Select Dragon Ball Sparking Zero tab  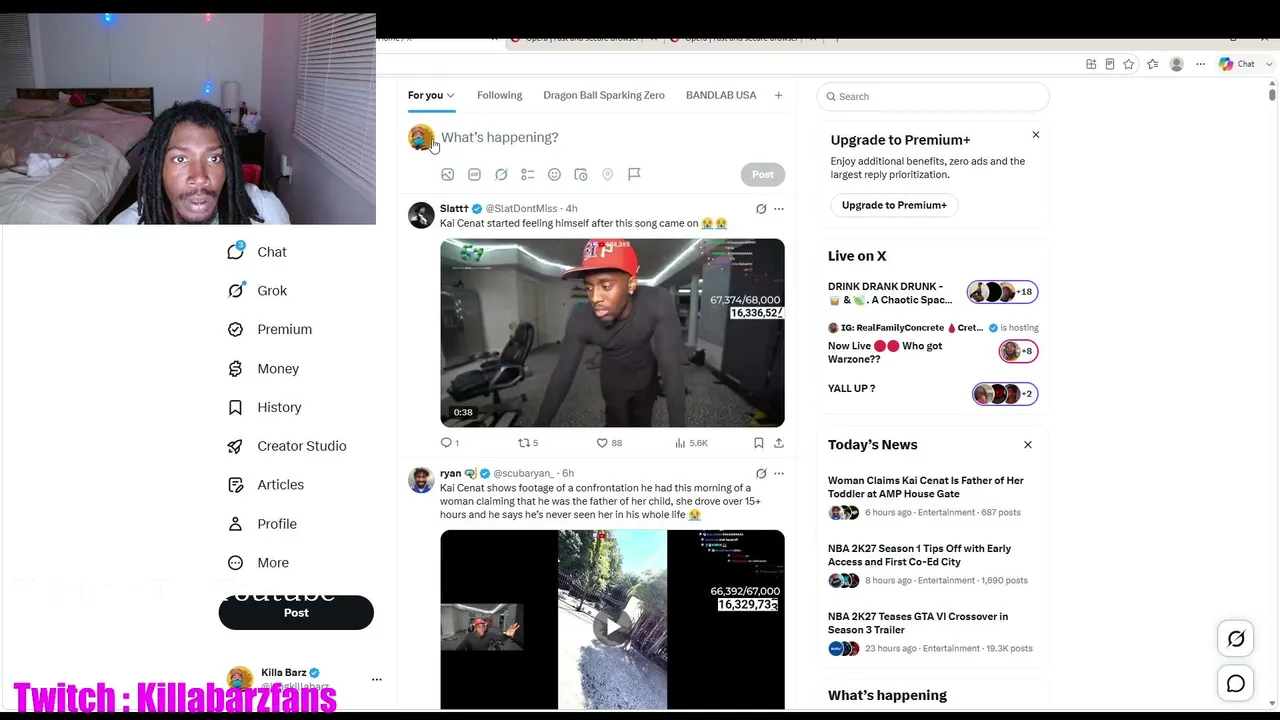[604, 95]
